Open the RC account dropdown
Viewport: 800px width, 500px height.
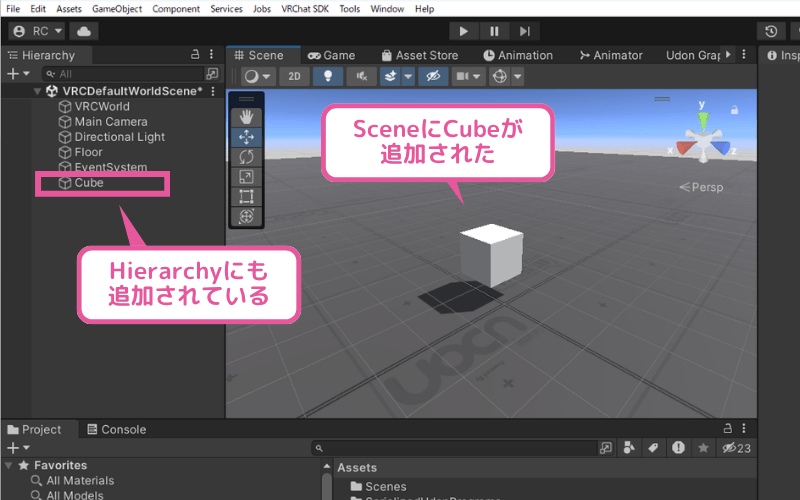tap(37, 32)
